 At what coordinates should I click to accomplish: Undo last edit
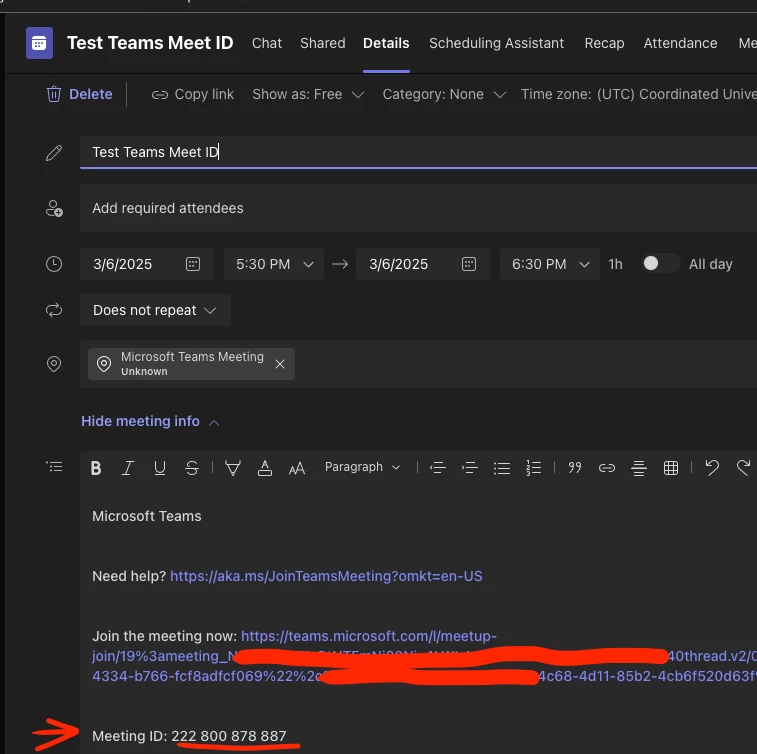point(712,468)
